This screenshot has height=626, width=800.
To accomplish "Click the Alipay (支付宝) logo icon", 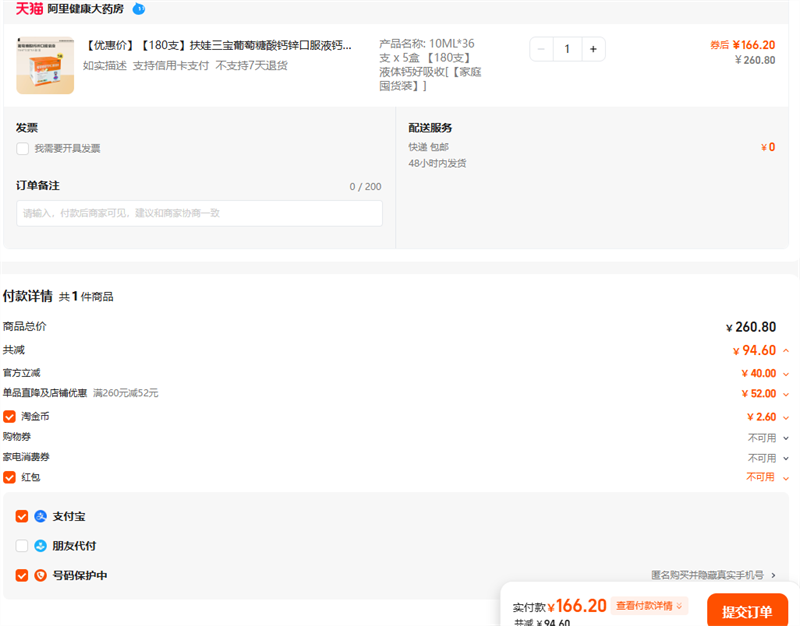I will click(x=41, y=517).
